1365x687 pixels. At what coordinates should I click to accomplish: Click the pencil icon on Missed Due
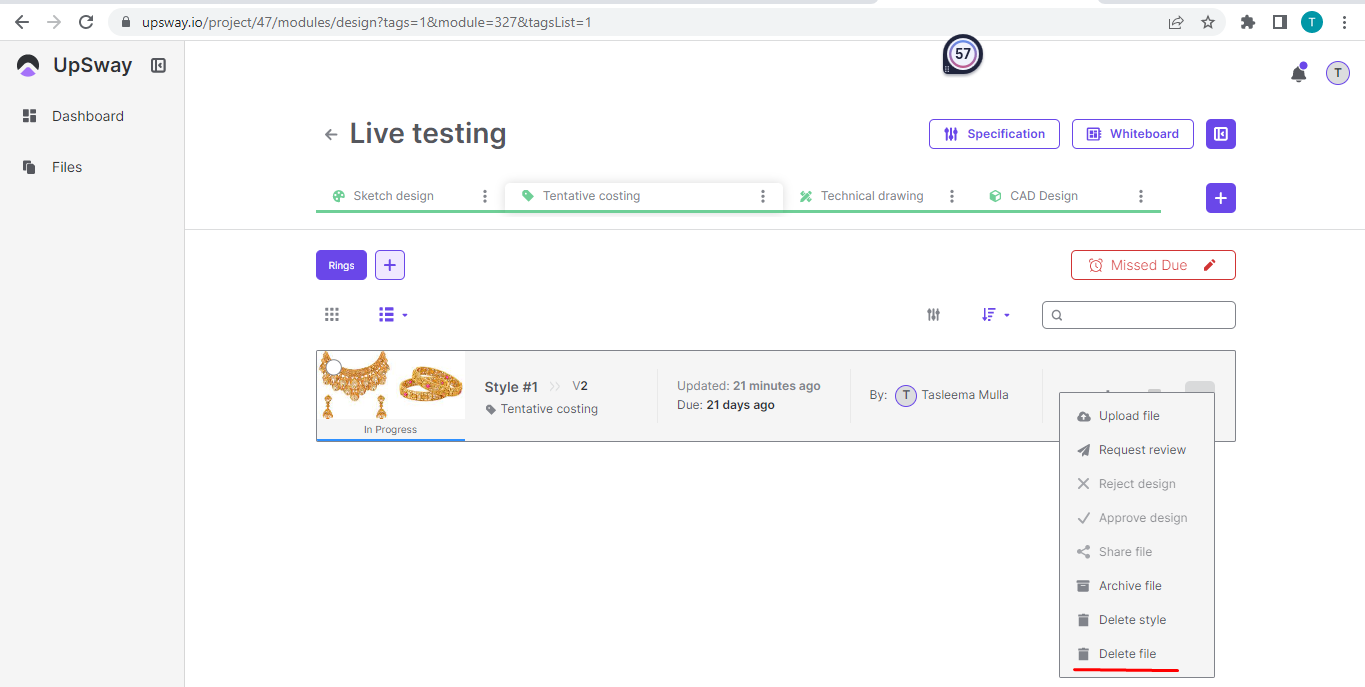1210,265
